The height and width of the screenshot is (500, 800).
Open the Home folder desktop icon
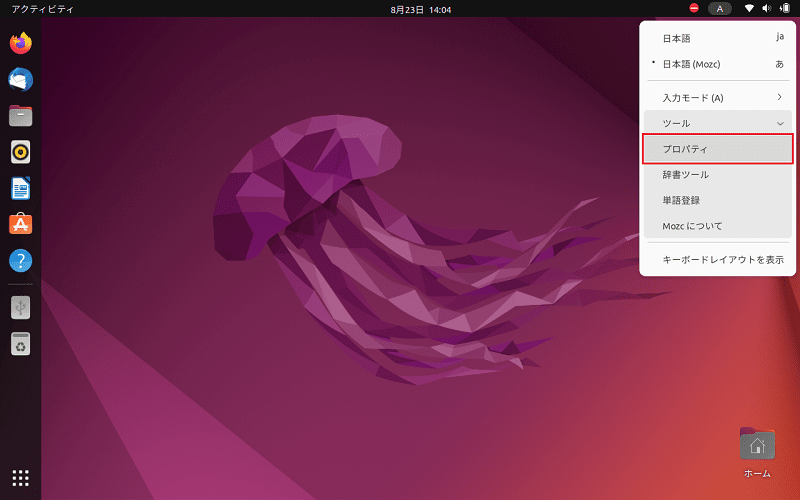757,453
